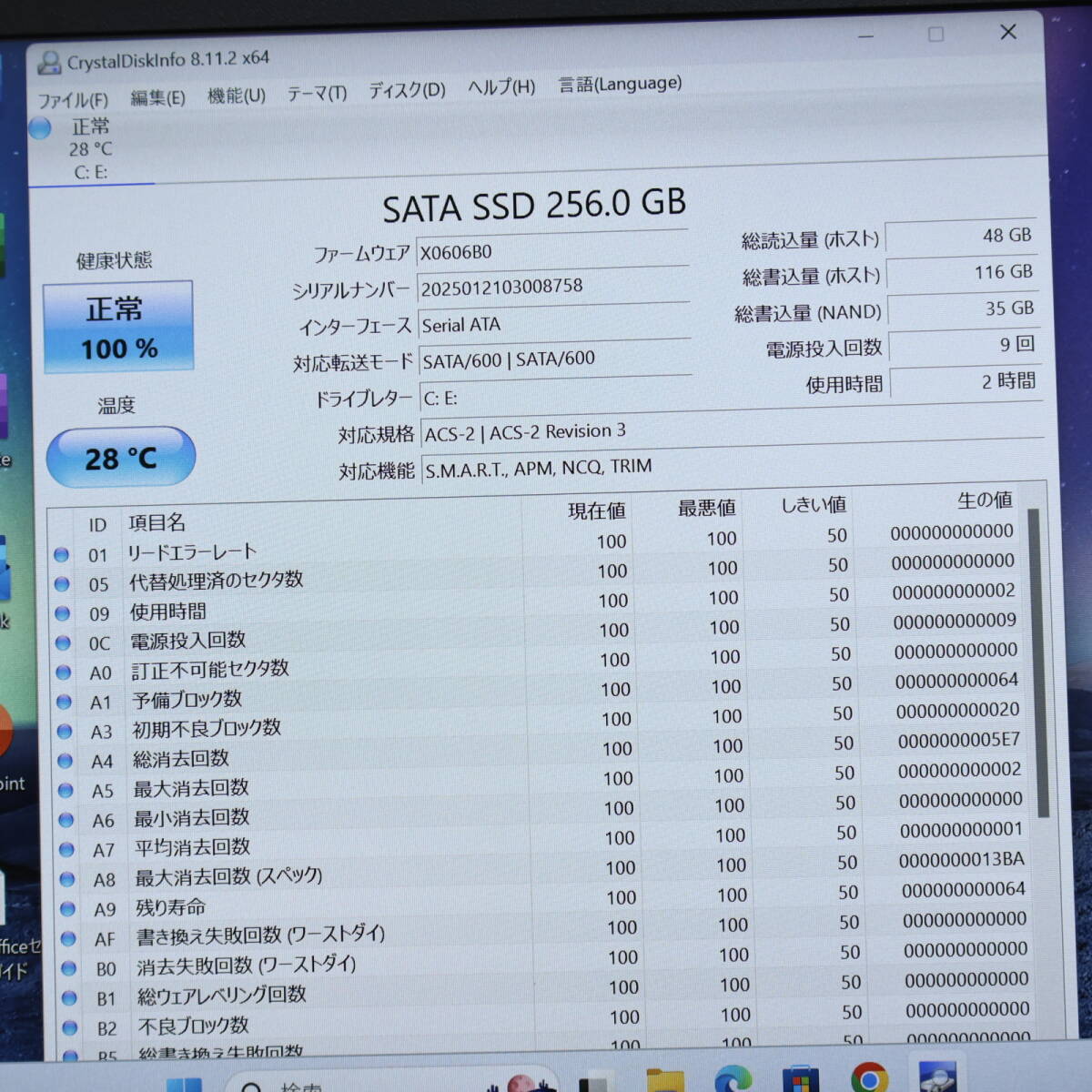The height and width of the screenshot is (1092, 1092).
Task: Open Microsoft Edge from the taskbar
Action: 733,1078
